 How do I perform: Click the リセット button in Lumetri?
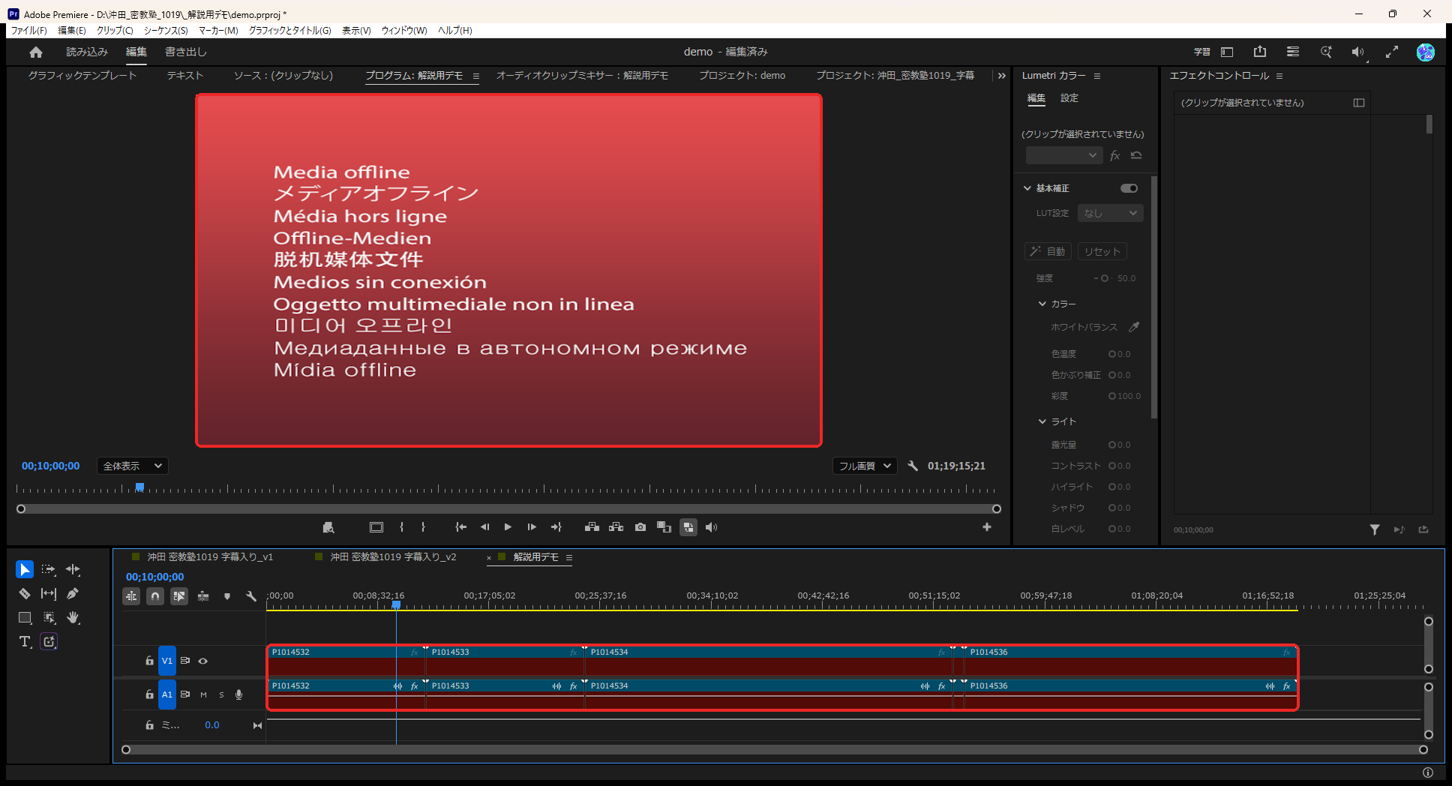1102,251
